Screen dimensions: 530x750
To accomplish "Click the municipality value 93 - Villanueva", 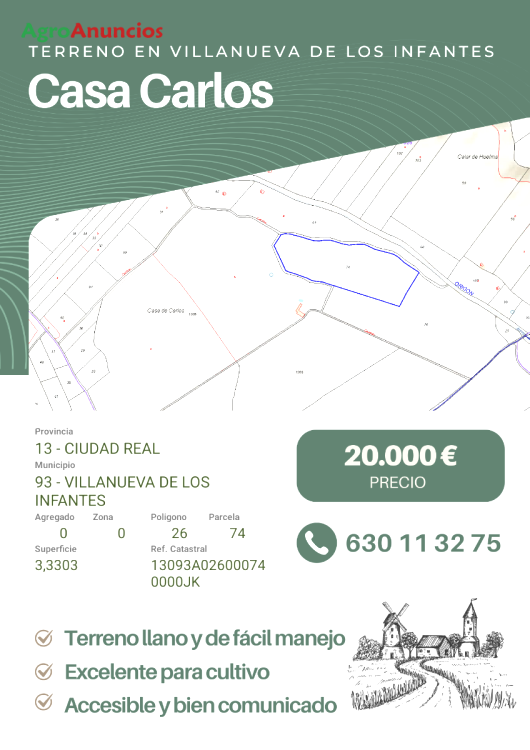I will [x=122, y=491].
